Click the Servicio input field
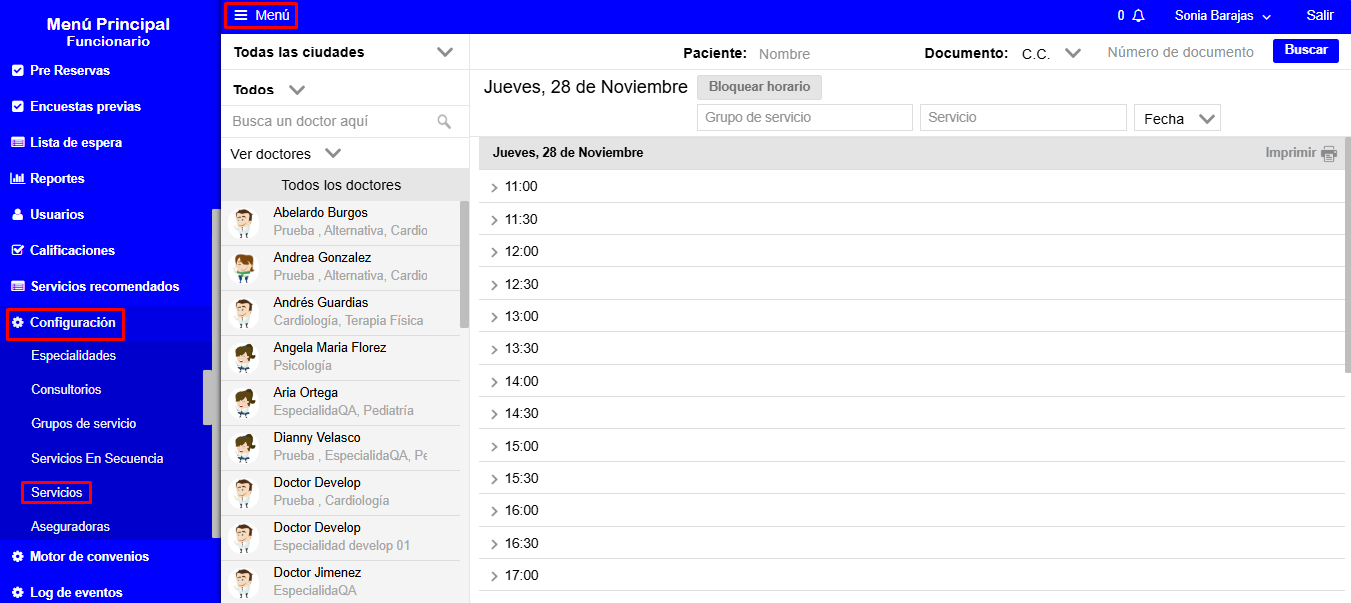 [1023, 118]
